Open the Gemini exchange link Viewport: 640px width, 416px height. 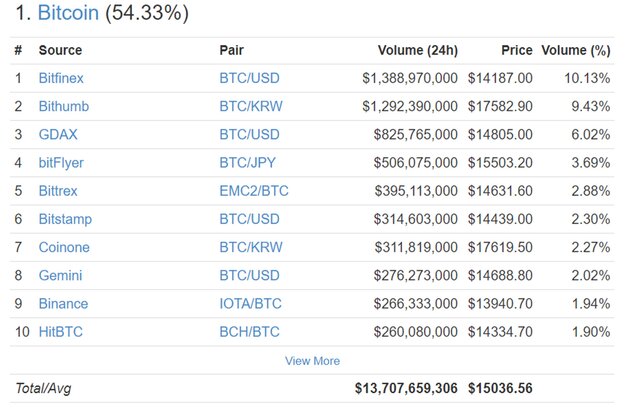click(60, 275)
